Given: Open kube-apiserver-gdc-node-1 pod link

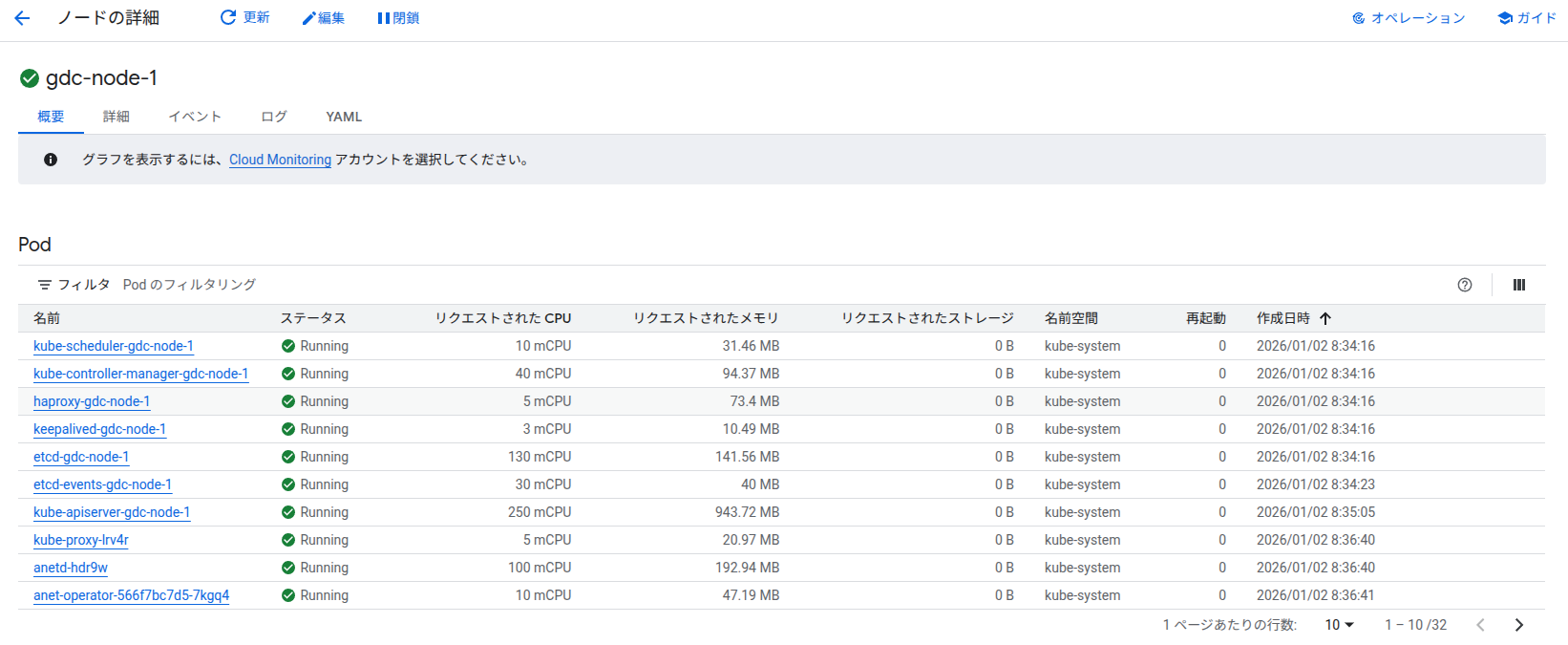Looking at the screenshot, I should [112, 512].
